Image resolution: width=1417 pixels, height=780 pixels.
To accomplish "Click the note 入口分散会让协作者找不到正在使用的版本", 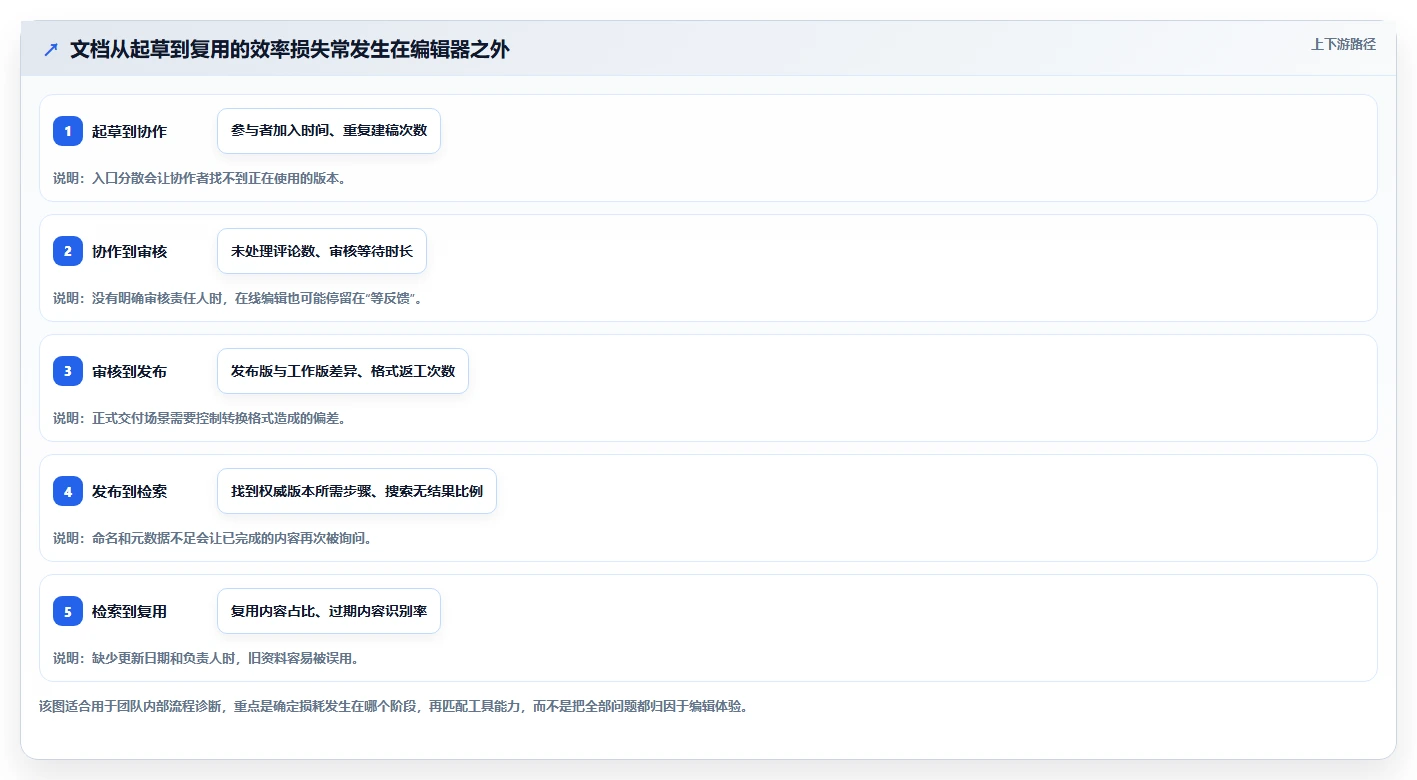I will coord(199,178).
